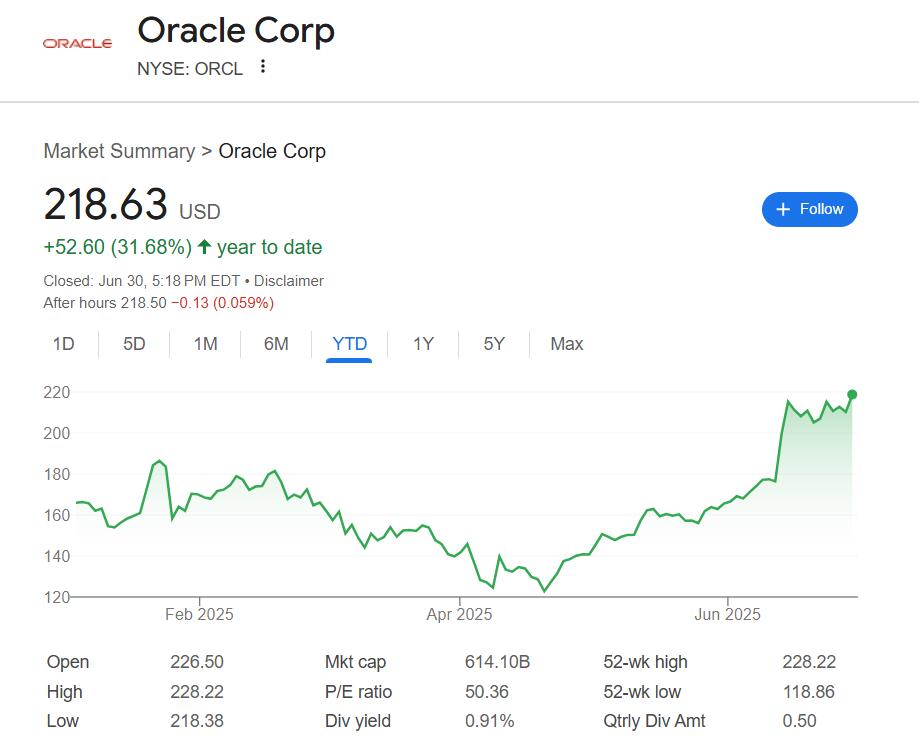The height and width of the screenshot is (751, 919).
Task: Select the 1D time range tab
Action: point(63,344)
